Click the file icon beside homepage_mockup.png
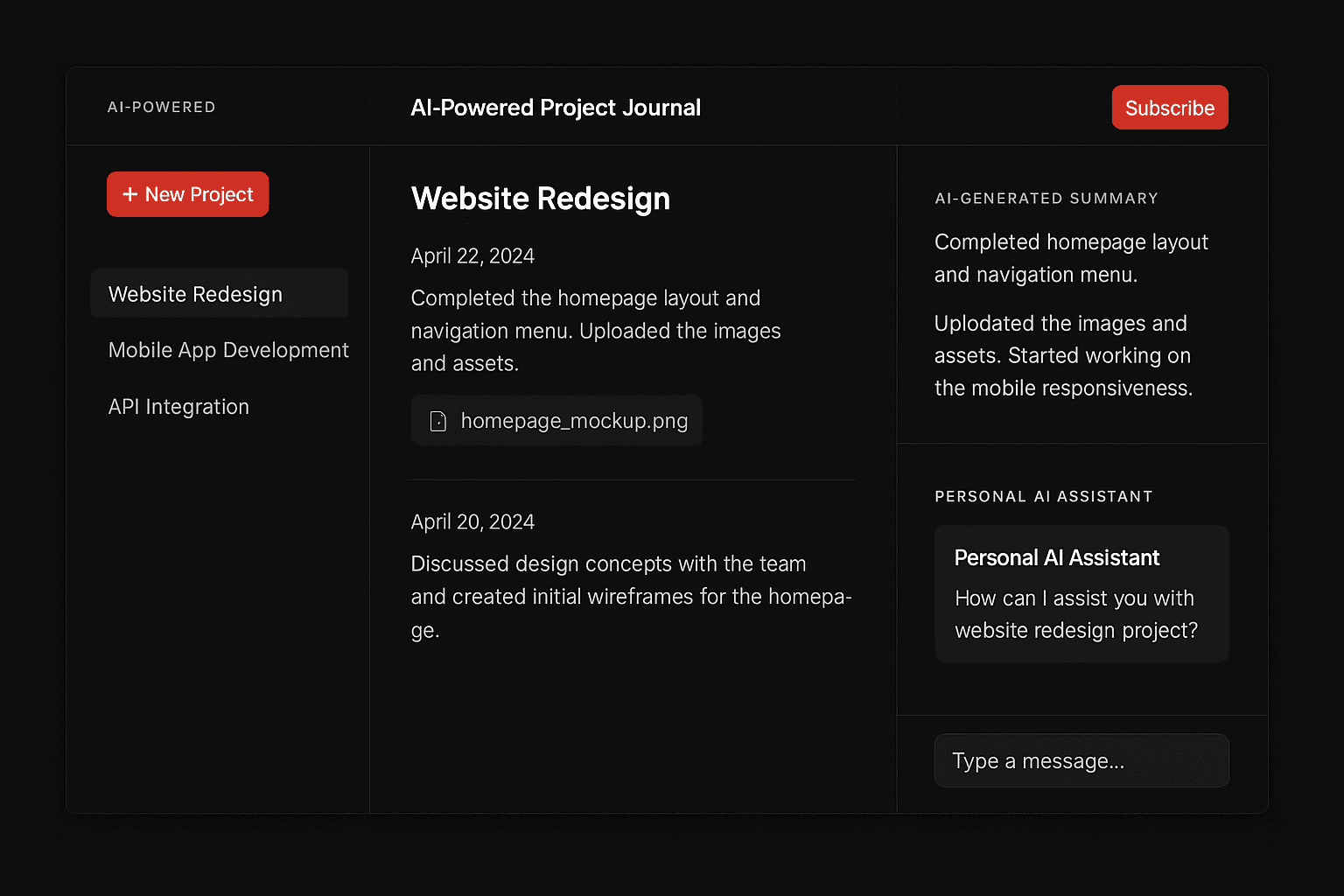 coord(438,422)
